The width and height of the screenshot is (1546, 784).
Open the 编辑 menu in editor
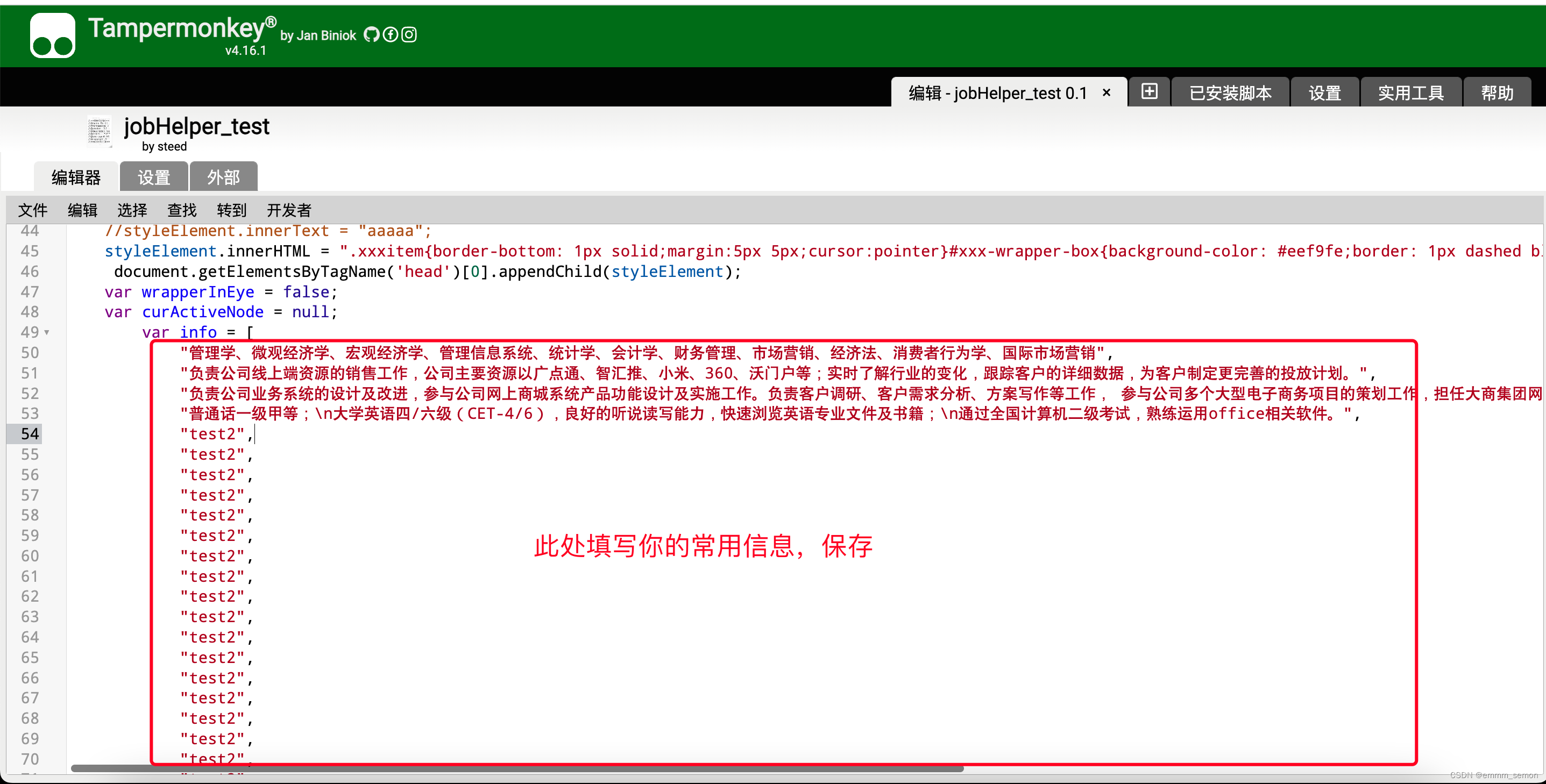tap(82, 210)
